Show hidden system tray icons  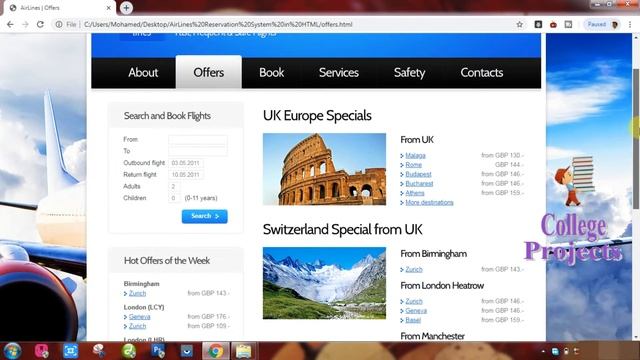(543, 351)
